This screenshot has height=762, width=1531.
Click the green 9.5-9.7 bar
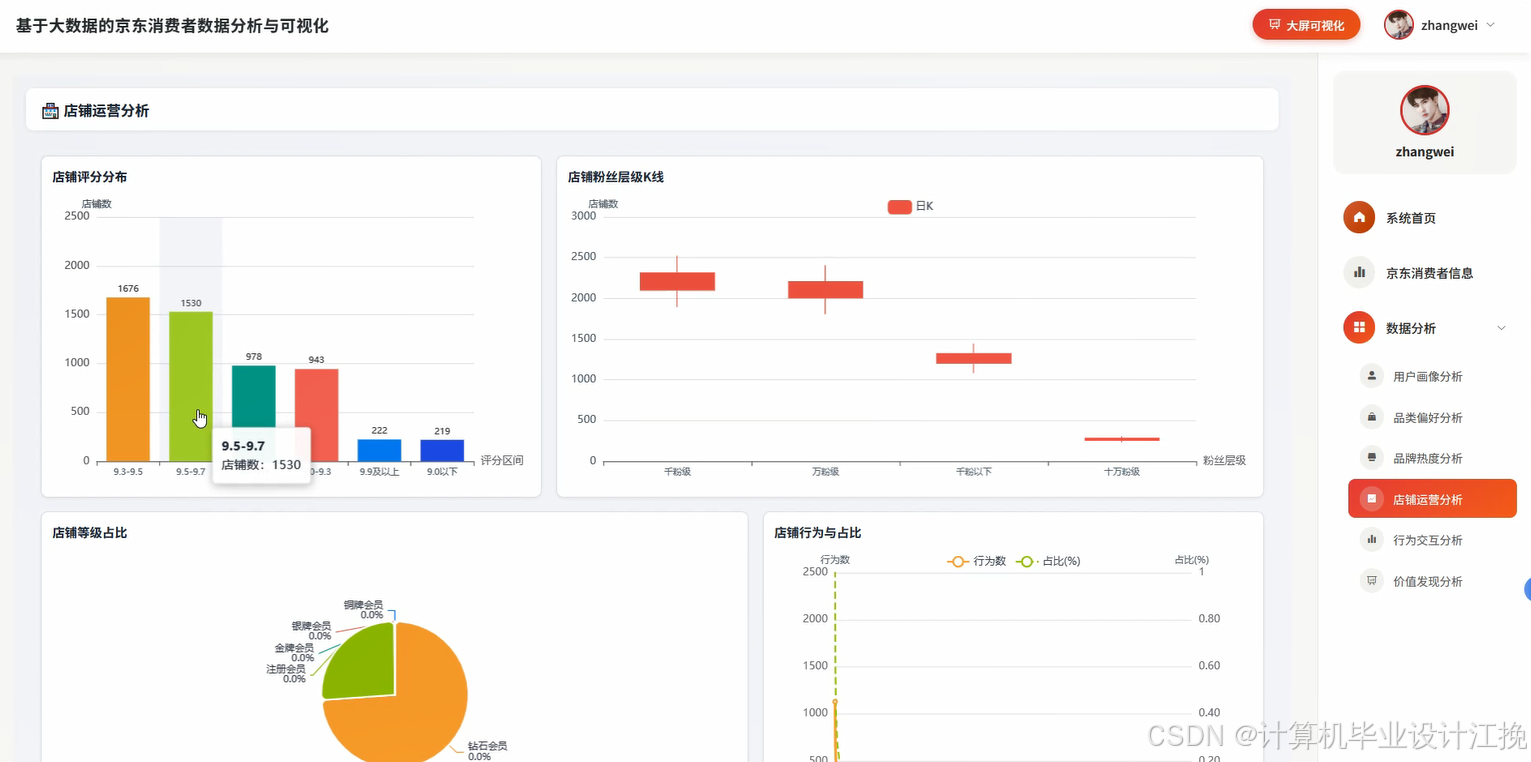click(191, 386)
